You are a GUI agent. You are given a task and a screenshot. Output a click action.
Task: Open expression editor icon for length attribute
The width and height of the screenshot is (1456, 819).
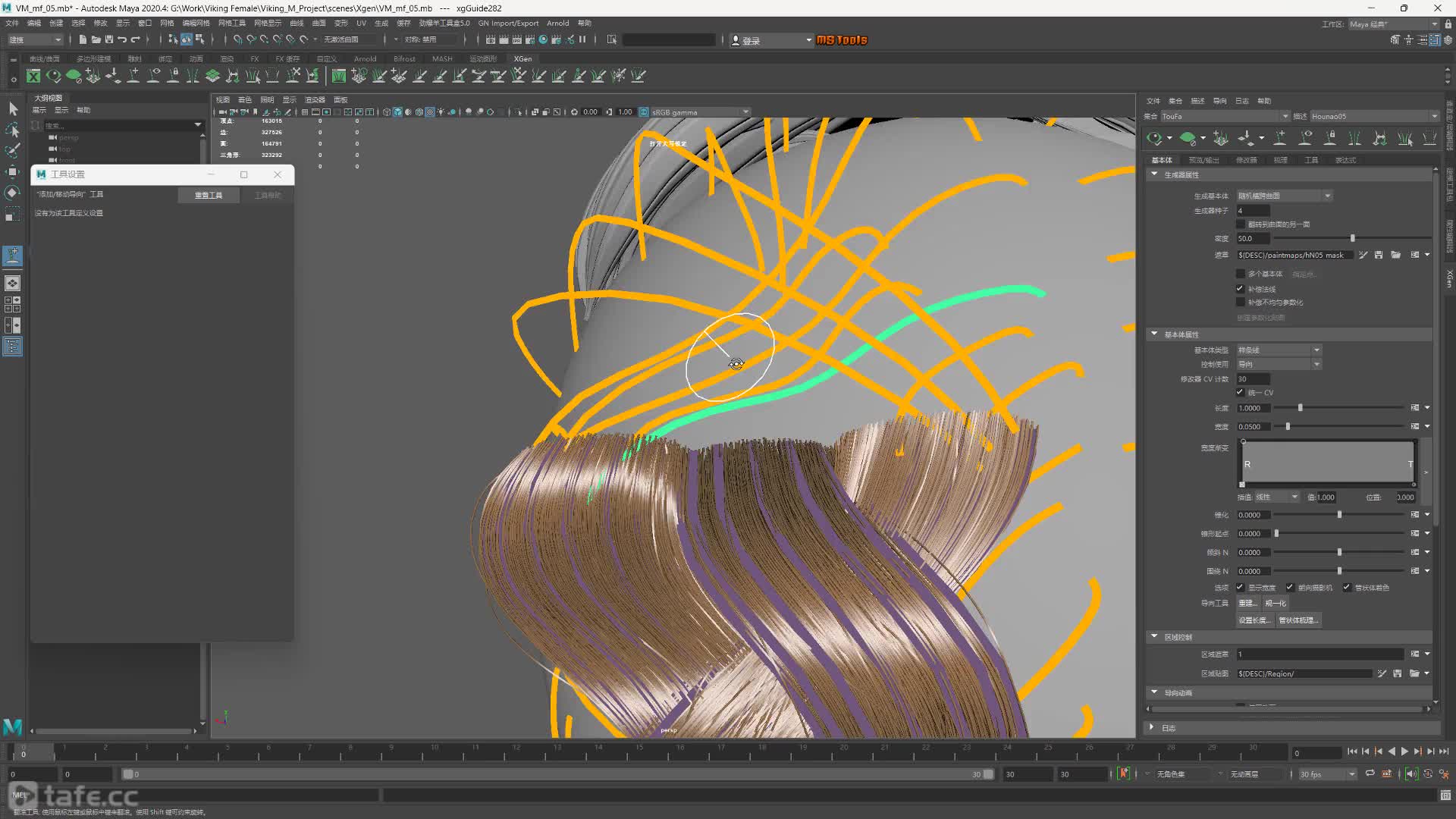pyautogui.click(x=1415, y=408)
